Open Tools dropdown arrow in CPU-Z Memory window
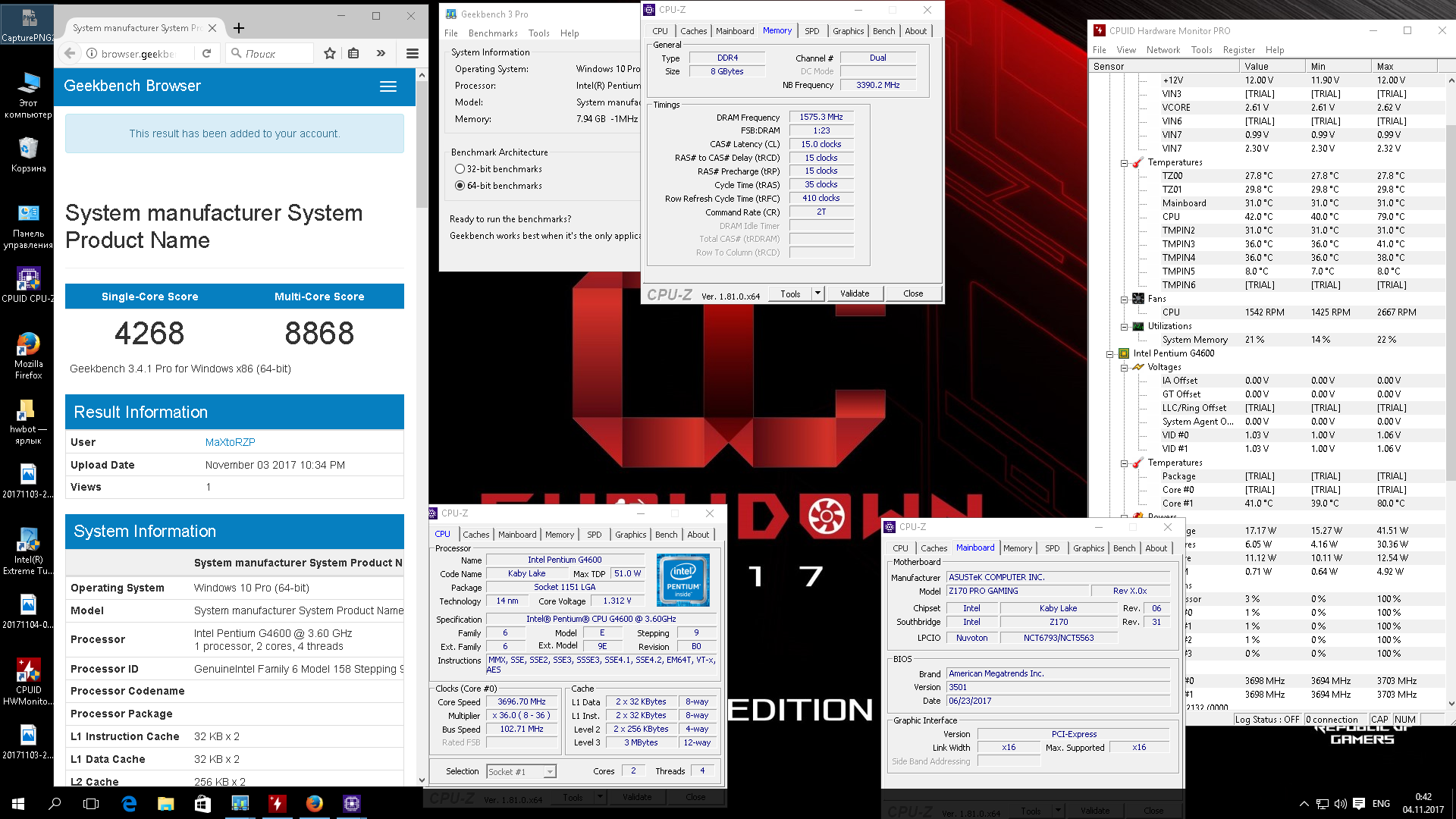This screenshot has height=819, width=1456. (x=817, y=293)
